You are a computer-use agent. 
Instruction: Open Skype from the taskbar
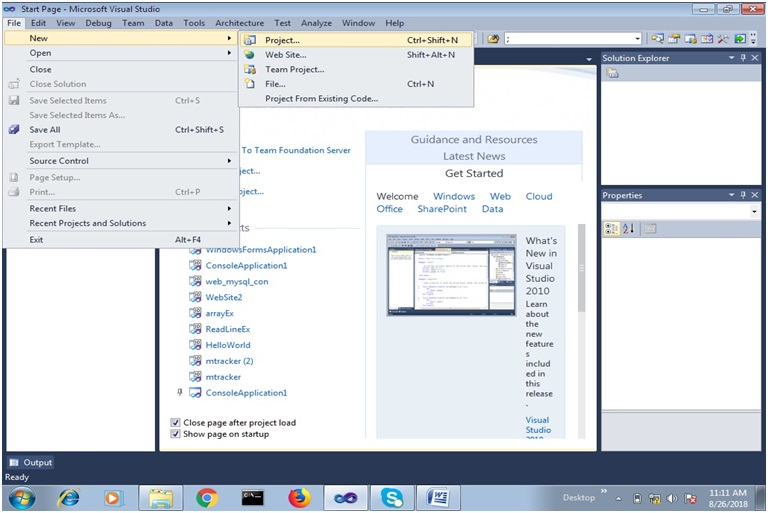(392, 498)
